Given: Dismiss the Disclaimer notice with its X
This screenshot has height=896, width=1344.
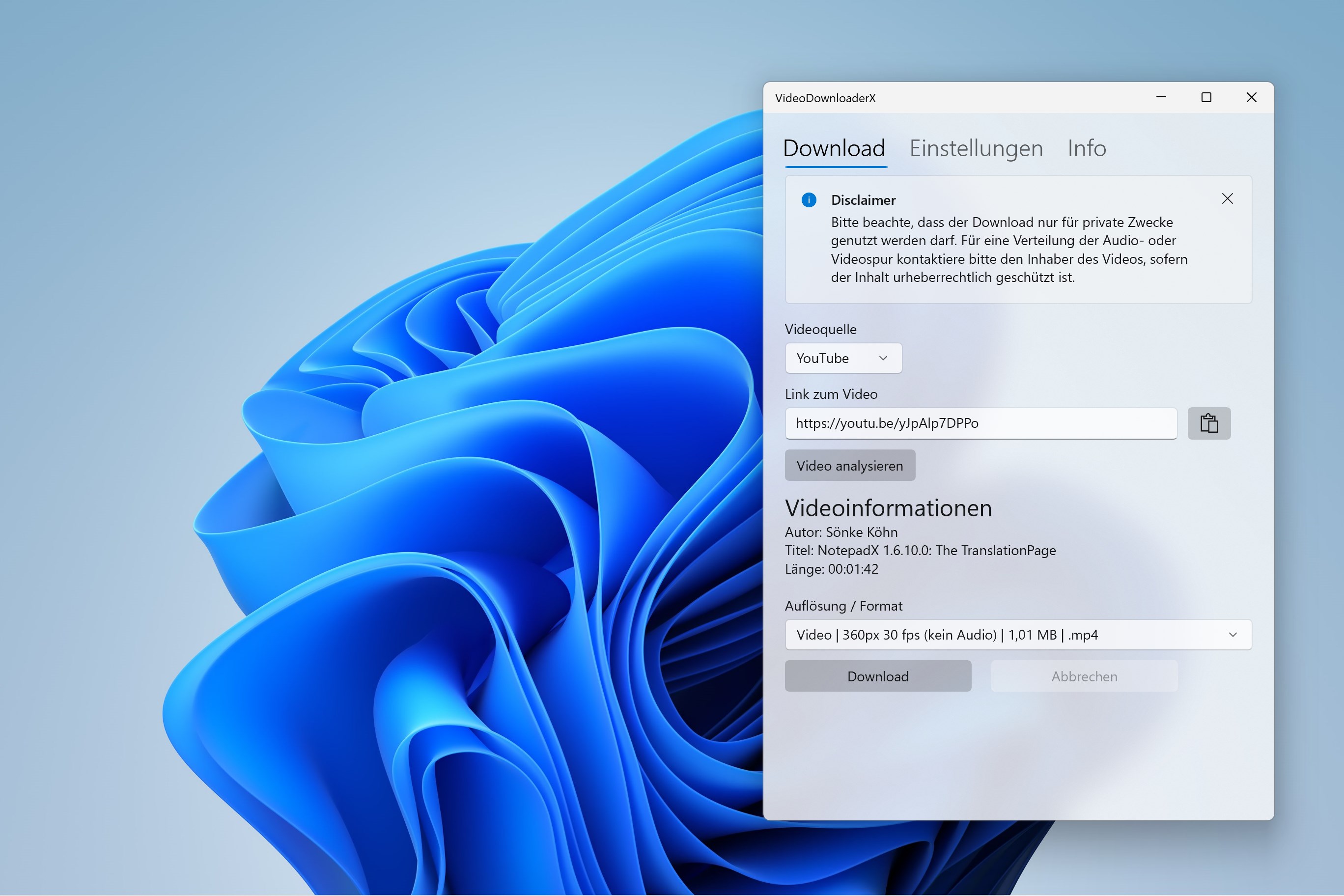Looking at the screenshot, I should click(1227, 199).
